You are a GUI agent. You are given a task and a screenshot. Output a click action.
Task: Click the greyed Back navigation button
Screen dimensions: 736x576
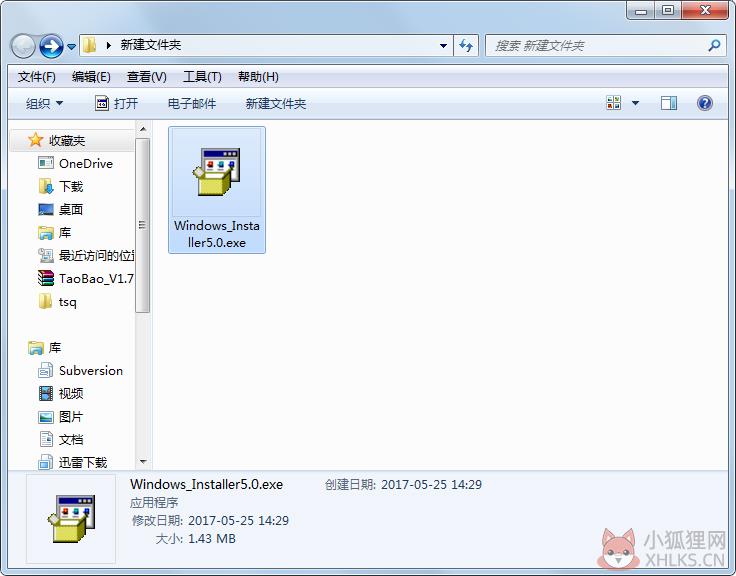[x=23, y=46]
